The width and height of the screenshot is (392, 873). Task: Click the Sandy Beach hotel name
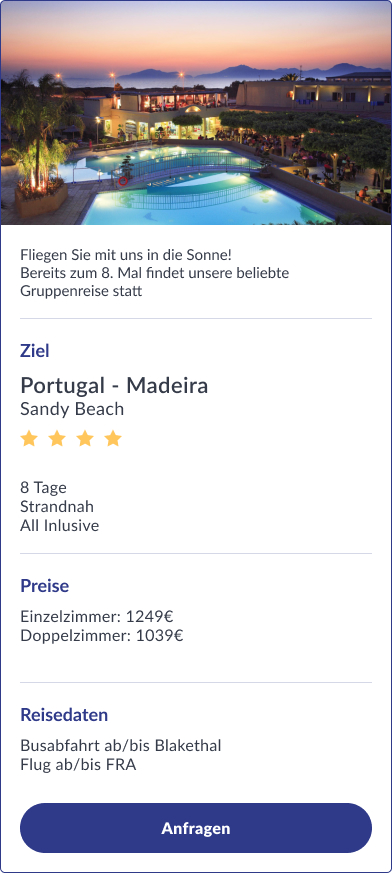point(72,409)
